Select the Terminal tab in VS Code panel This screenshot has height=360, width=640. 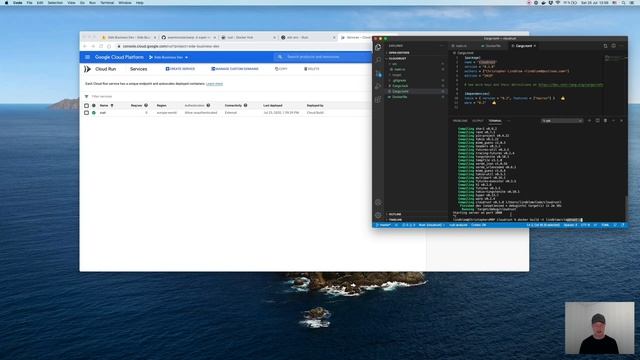(x=495, y=121)
